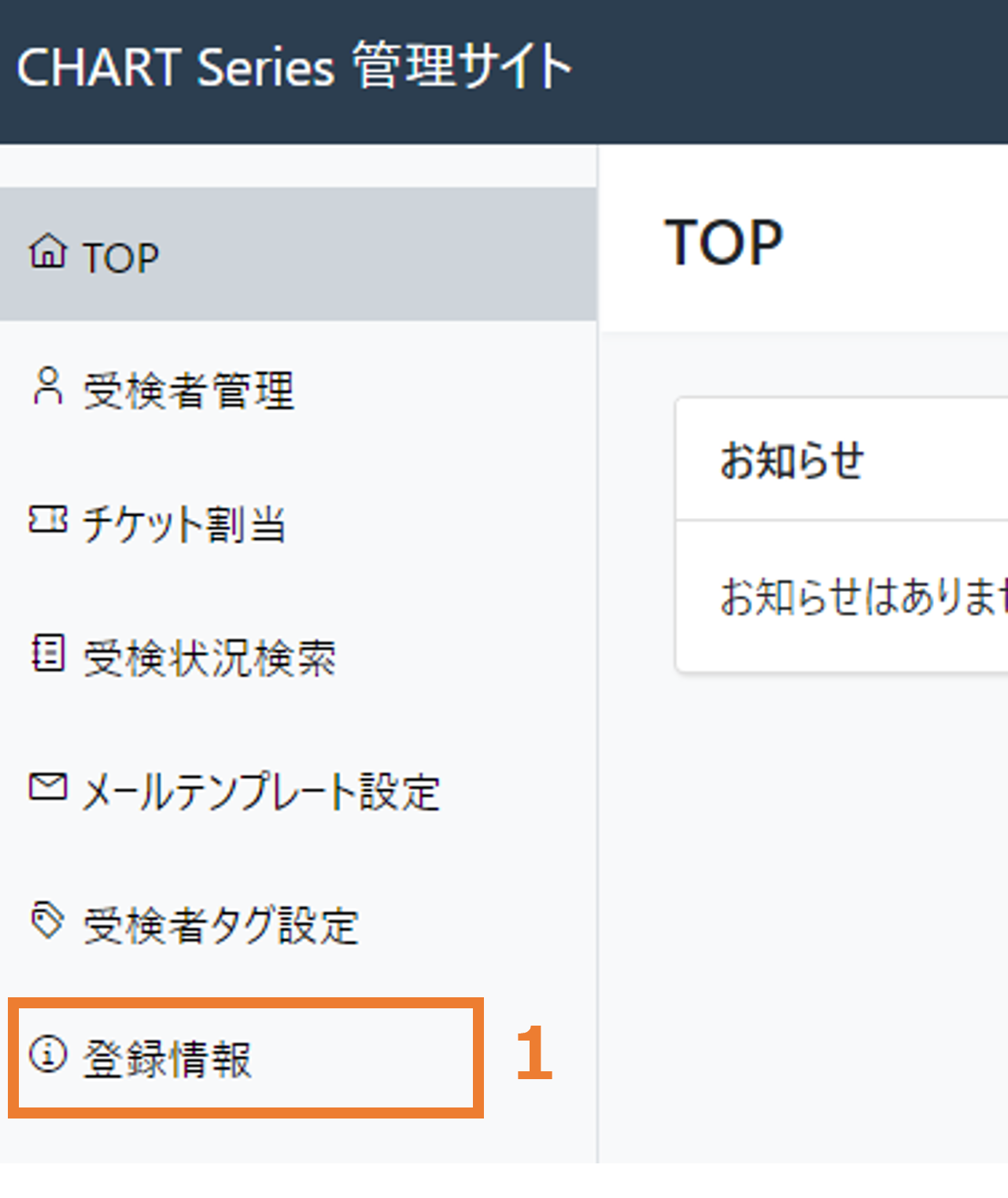Click the TOP page heading
1008x1198 pixels.
coord(724,242)
